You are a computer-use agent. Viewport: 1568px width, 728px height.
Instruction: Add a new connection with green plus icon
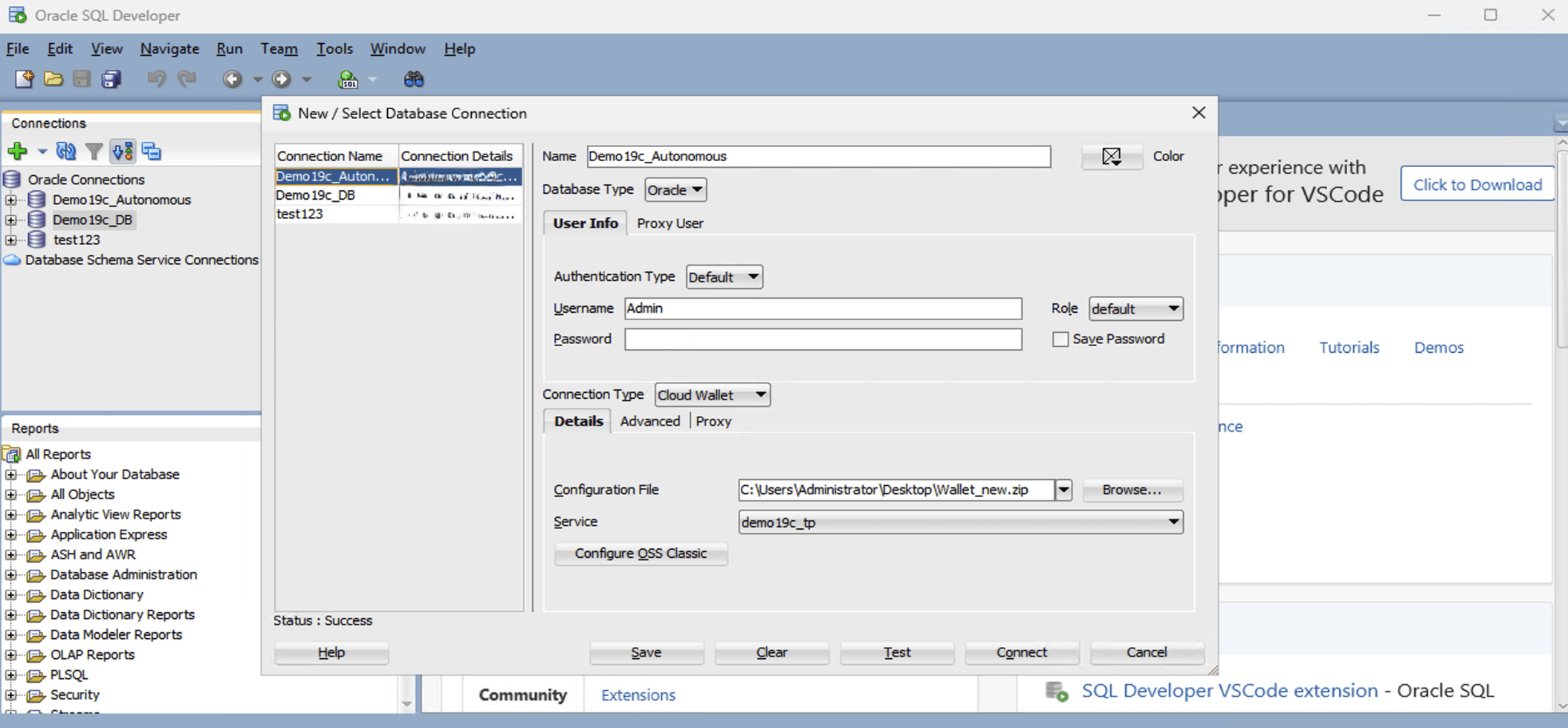pyautogui.click(x=16, y=151)
